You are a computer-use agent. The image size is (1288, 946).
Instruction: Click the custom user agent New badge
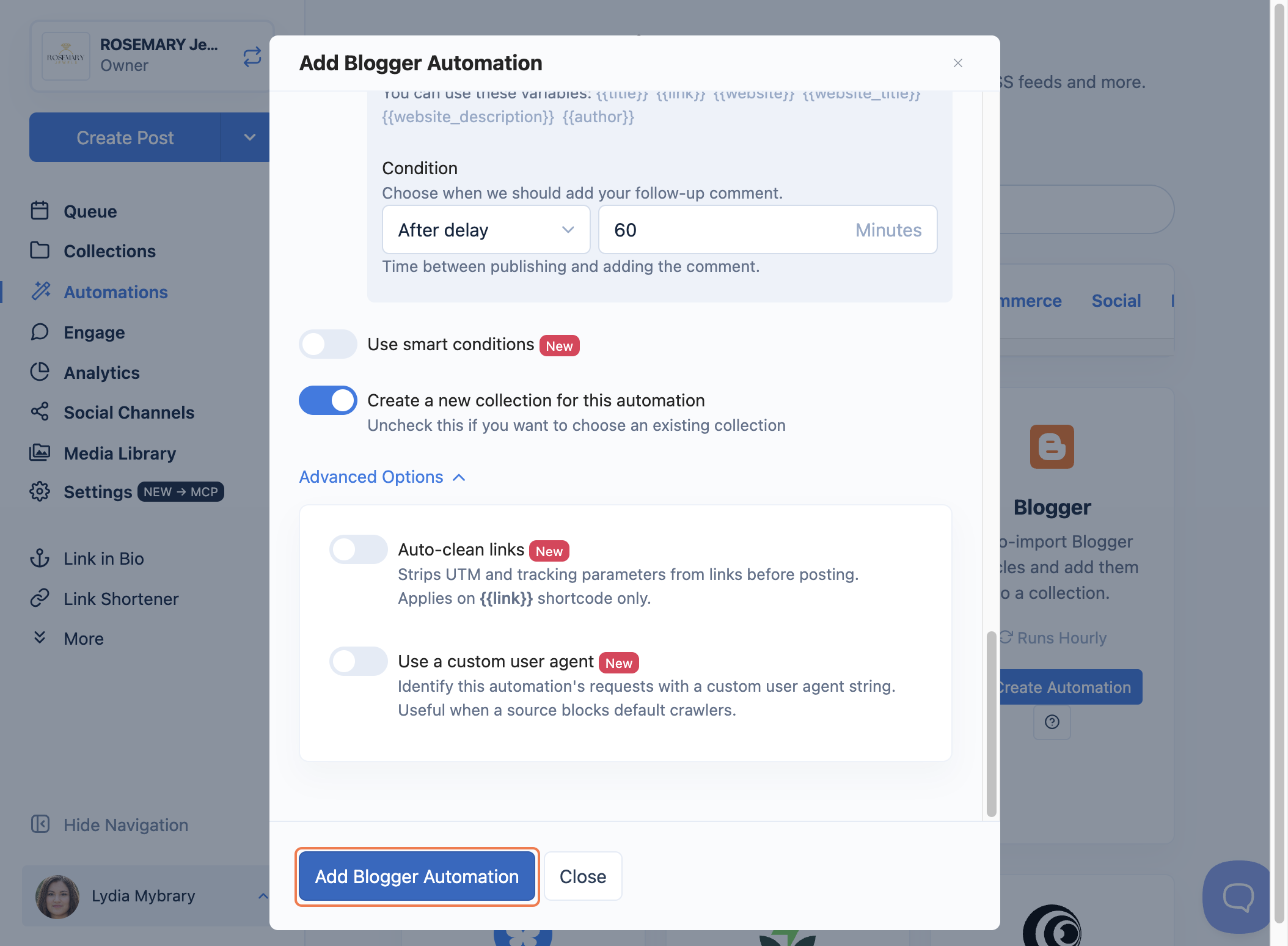619,663
